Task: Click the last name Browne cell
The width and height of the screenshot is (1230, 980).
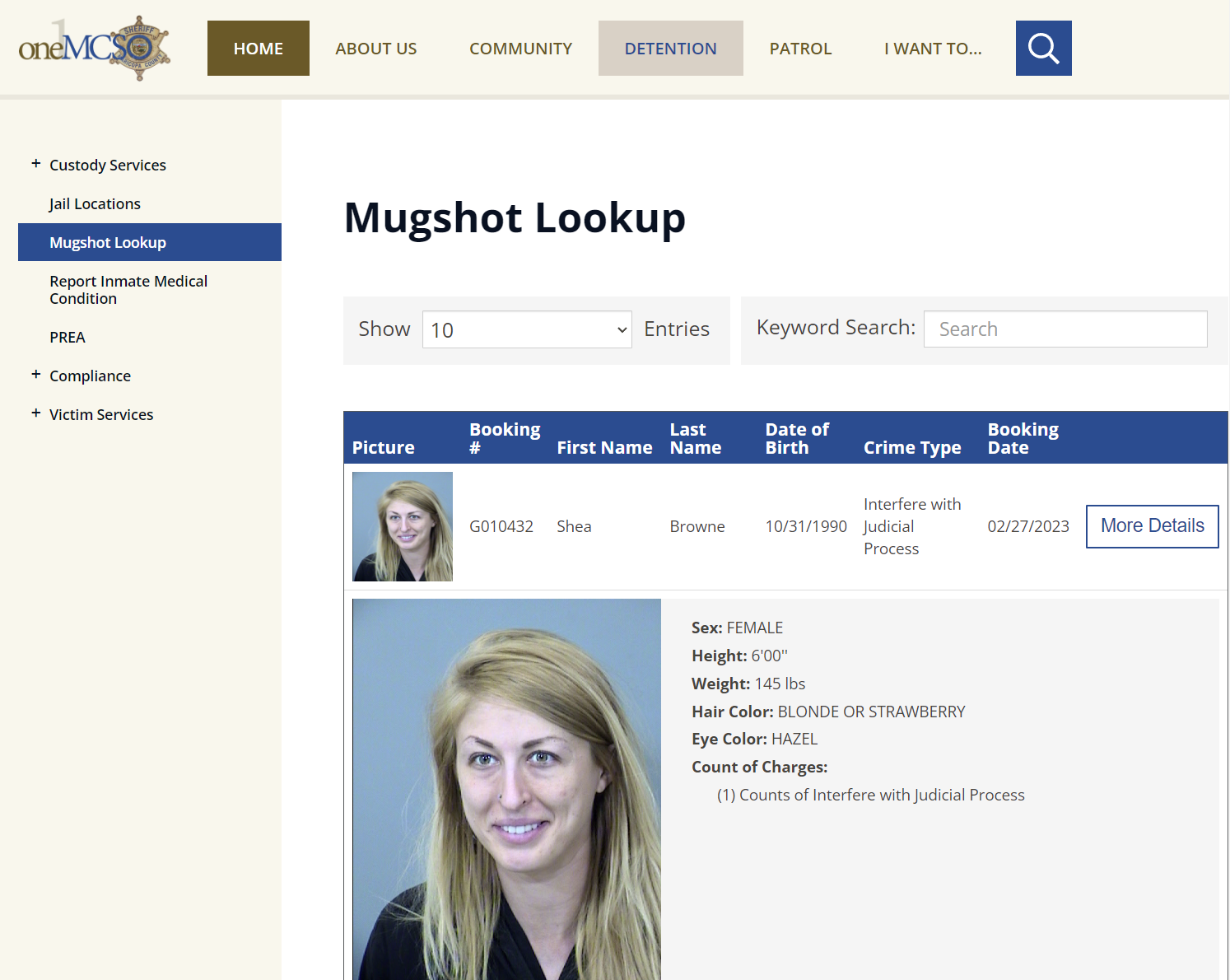Action: coord(697,526)
